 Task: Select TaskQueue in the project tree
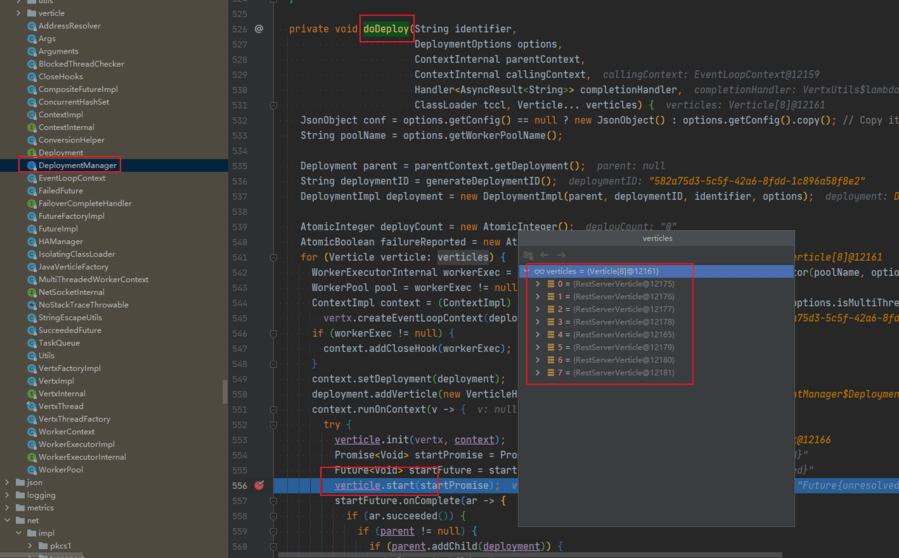(x=59, y=343)
